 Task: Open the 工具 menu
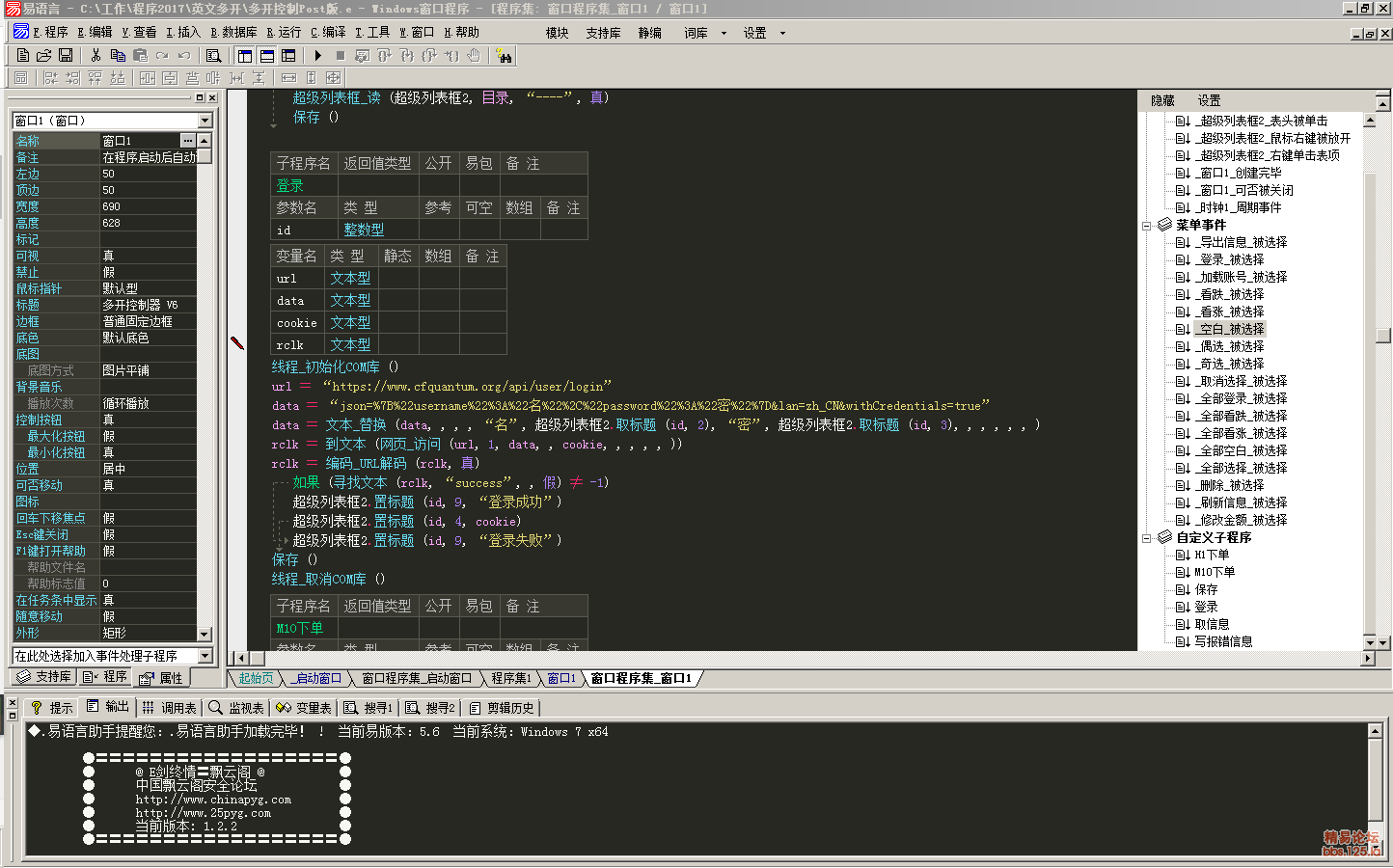[372, 33]
